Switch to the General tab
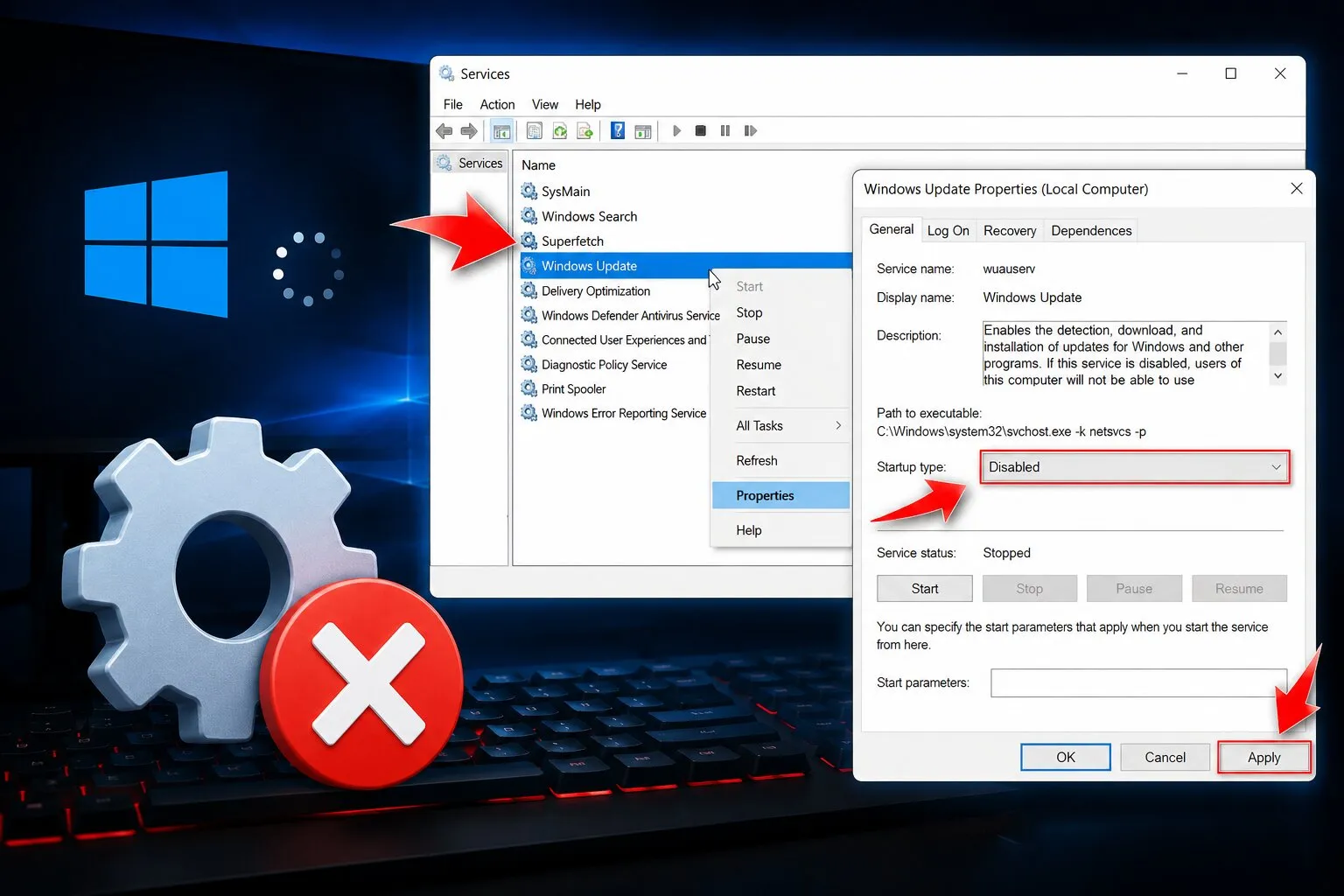 tap(891, 229)
